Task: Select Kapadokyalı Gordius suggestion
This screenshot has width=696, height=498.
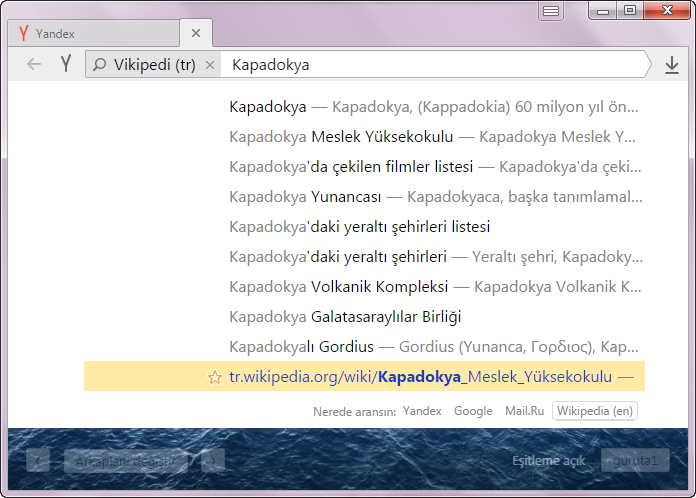Action: click(364, 347)
